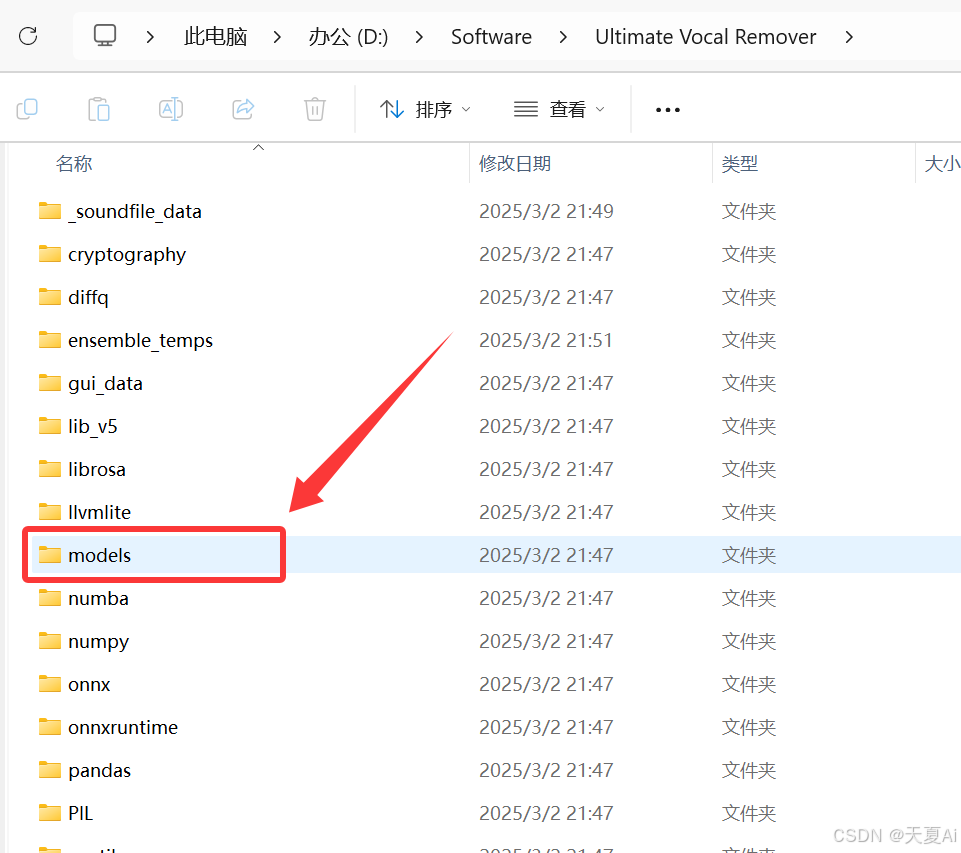Click the folder icon beside diffq

50,297
